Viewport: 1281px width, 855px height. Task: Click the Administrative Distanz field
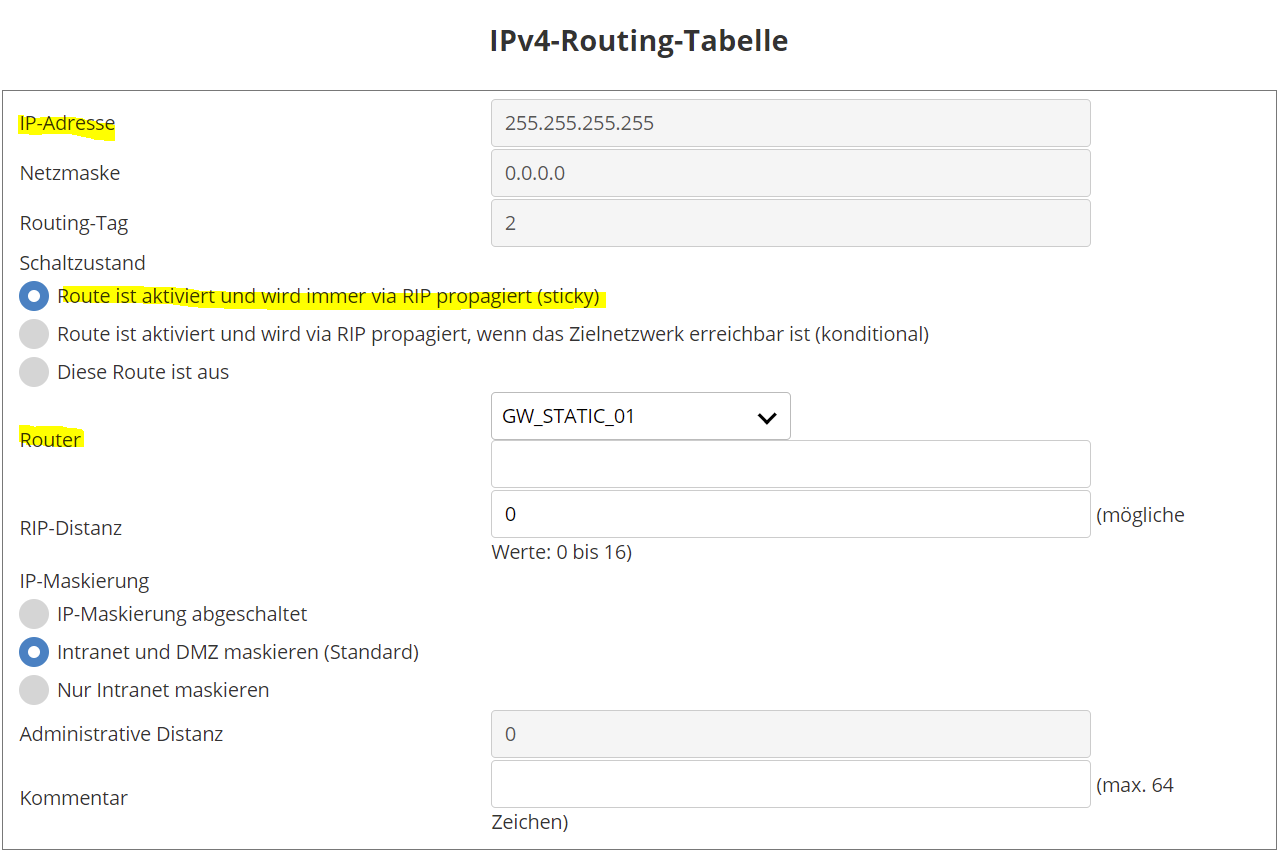[790, 734]
